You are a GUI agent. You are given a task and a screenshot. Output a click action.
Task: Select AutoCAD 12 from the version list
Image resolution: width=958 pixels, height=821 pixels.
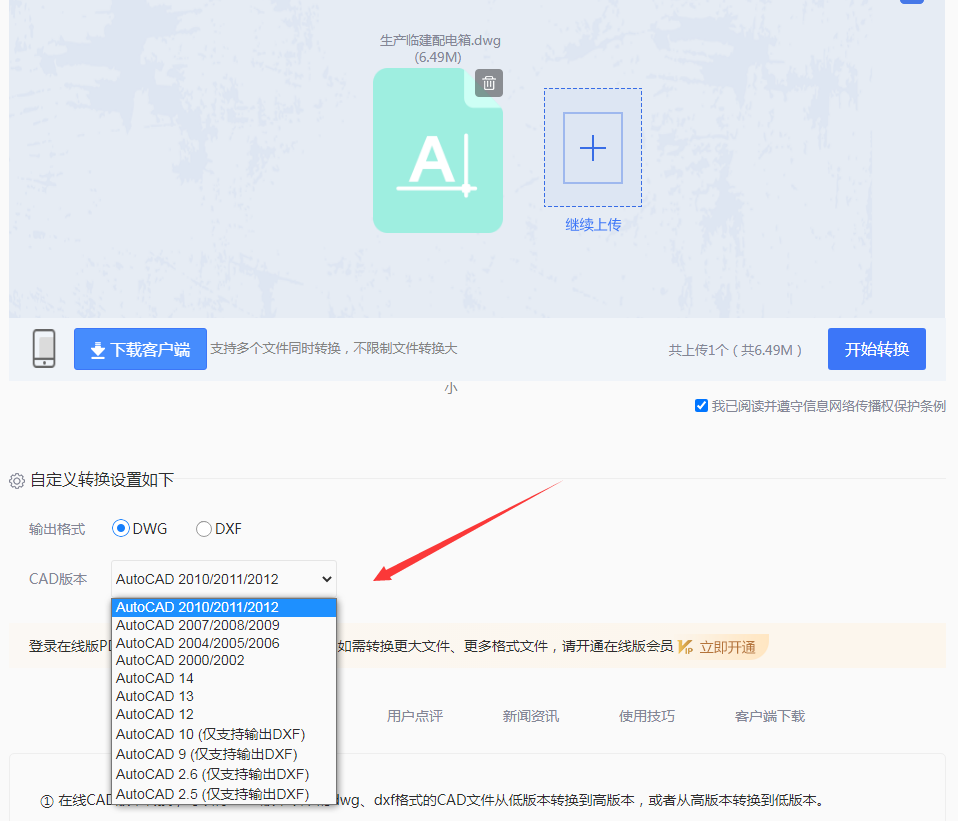point(154,714)
